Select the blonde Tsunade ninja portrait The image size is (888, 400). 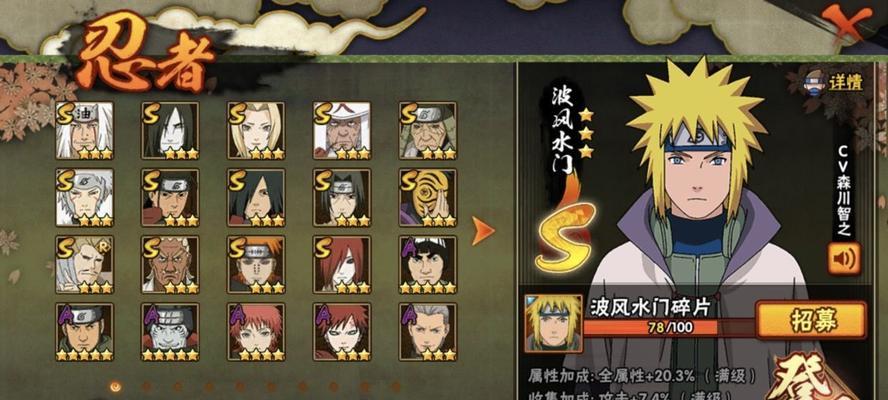pyautogui.click(x=256, y=130)
